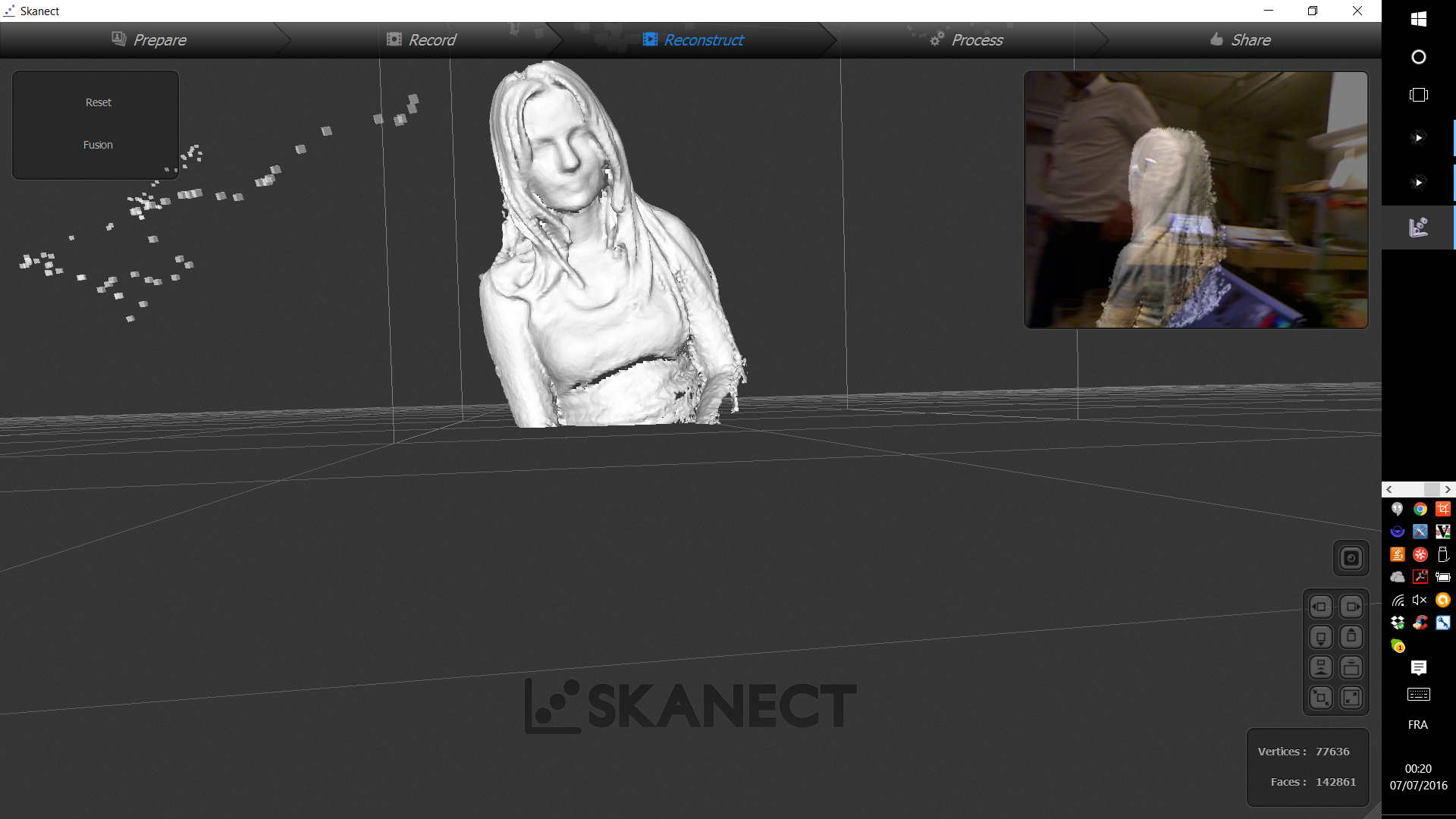Click the front view stand icon
This screenshot has width=1456, height=819.
(1320, 667)
